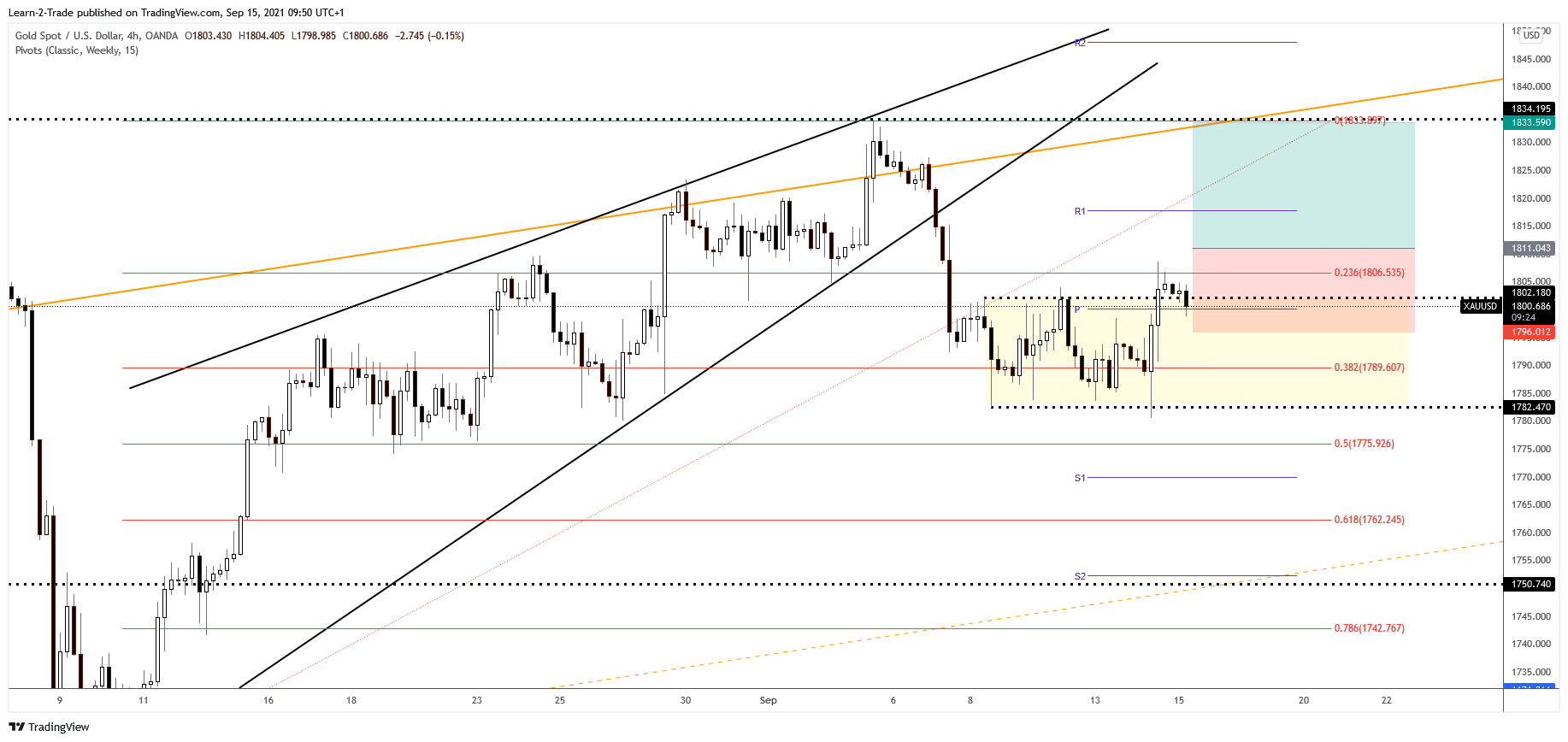Screen dimensions: 1568x742
Task: Click the O1803.430 open value in legend
Action: click(x=208, y=36)
